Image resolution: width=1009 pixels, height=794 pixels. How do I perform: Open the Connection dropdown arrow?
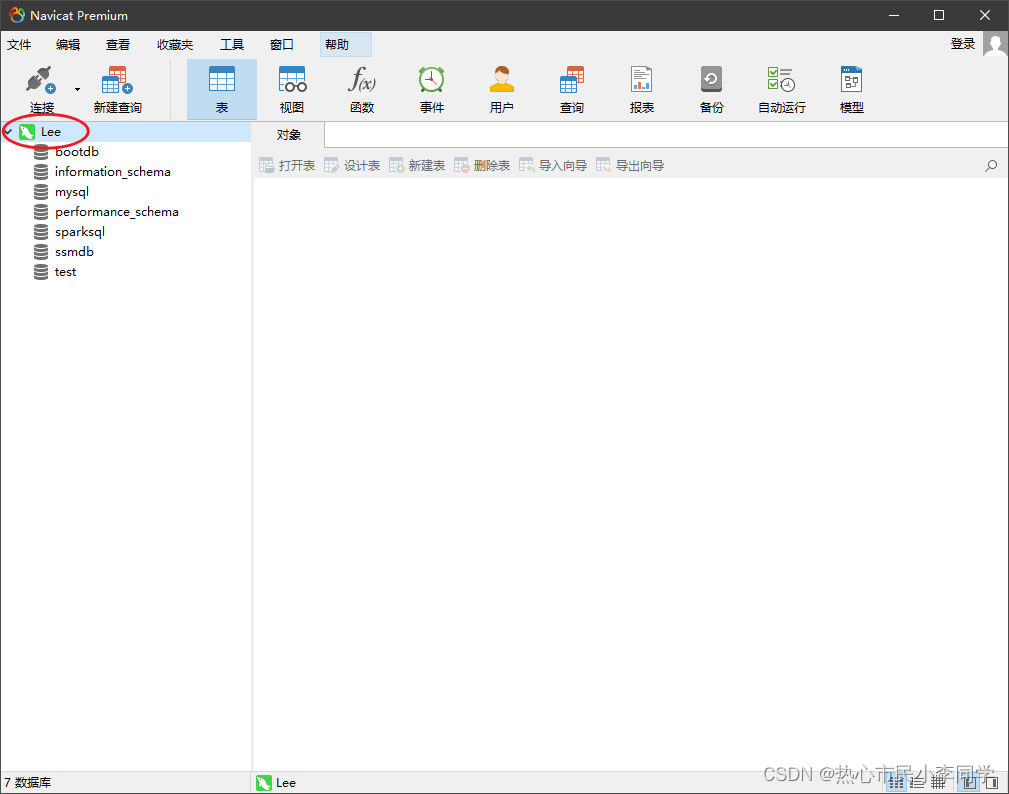point(77,89)
